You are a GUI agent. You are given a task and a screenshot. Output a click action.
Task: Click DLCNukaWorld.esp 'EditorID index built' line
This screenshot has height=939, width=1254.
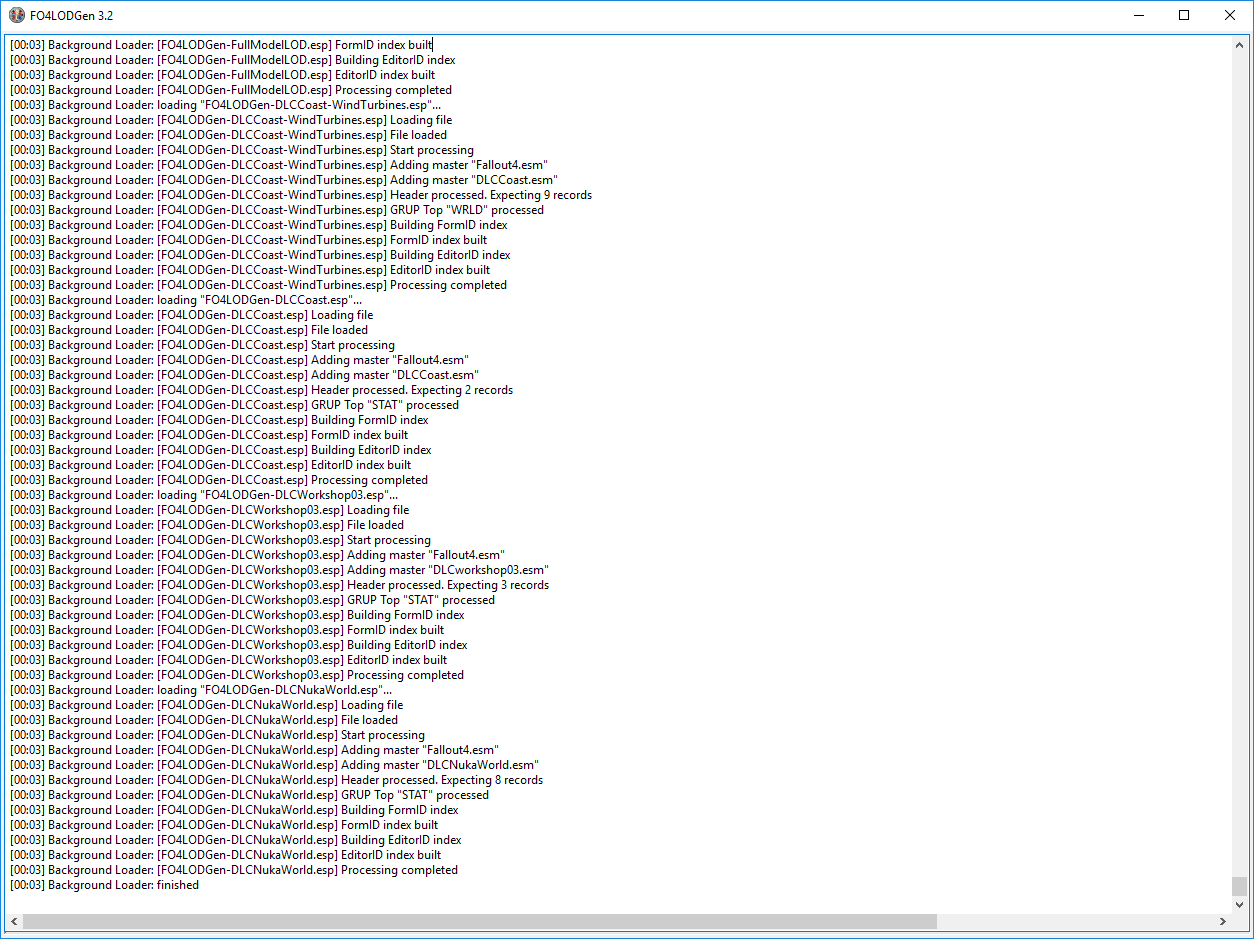(x=225, y=855)
